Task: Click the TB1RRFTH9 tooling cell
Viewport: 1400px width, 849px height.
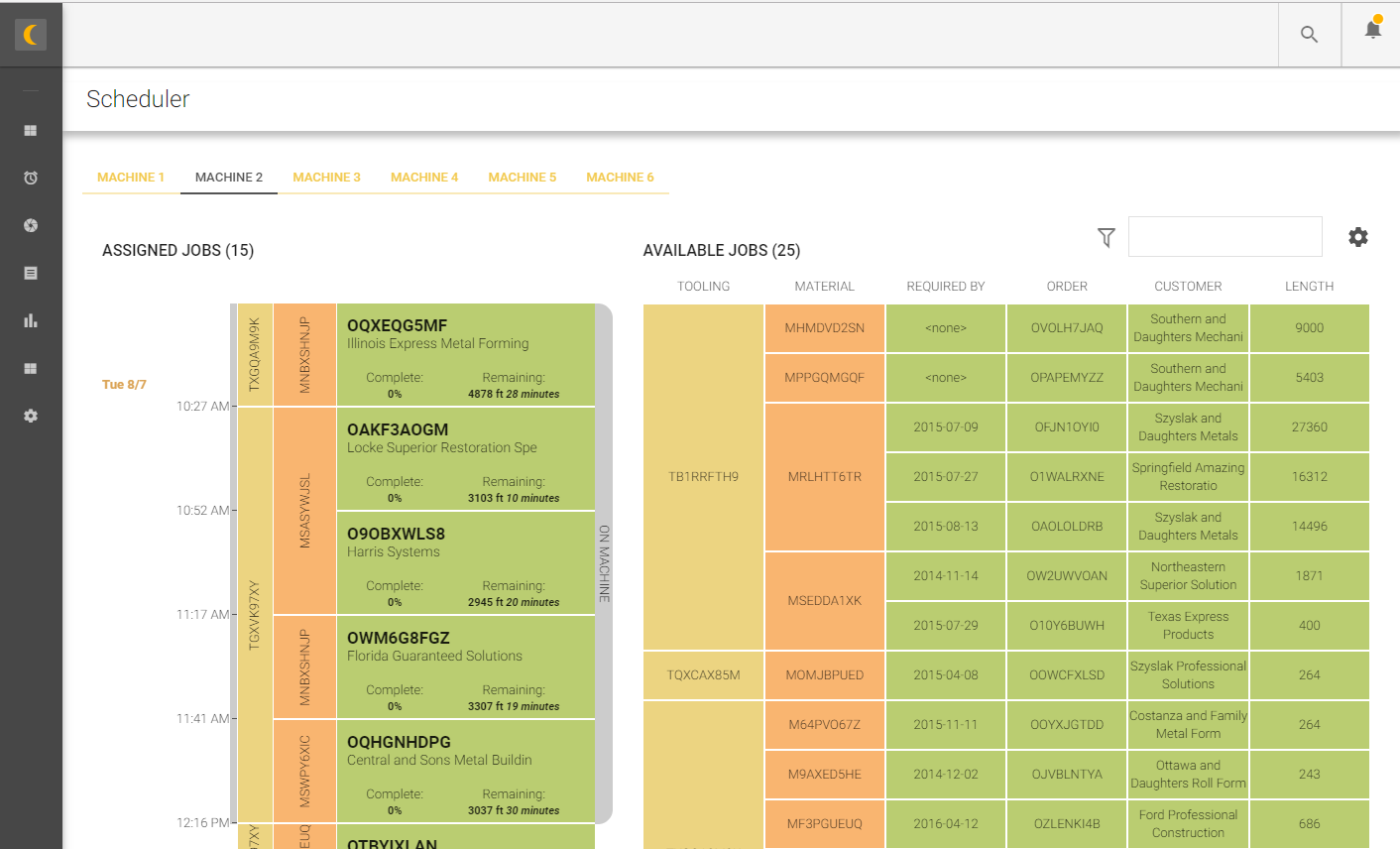Action: [x=703, y=477]
